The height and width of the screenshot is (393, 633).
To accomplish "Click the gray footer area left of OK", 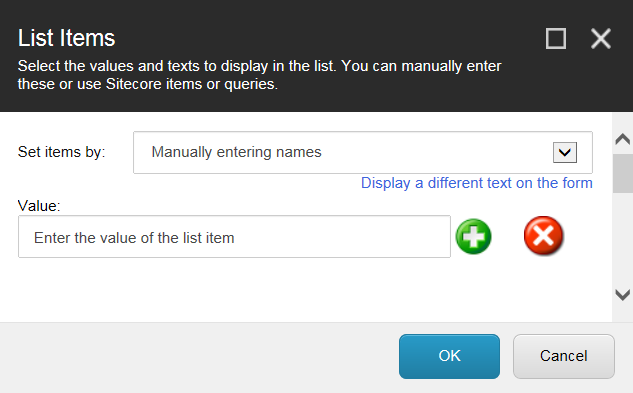I will 198,356.
